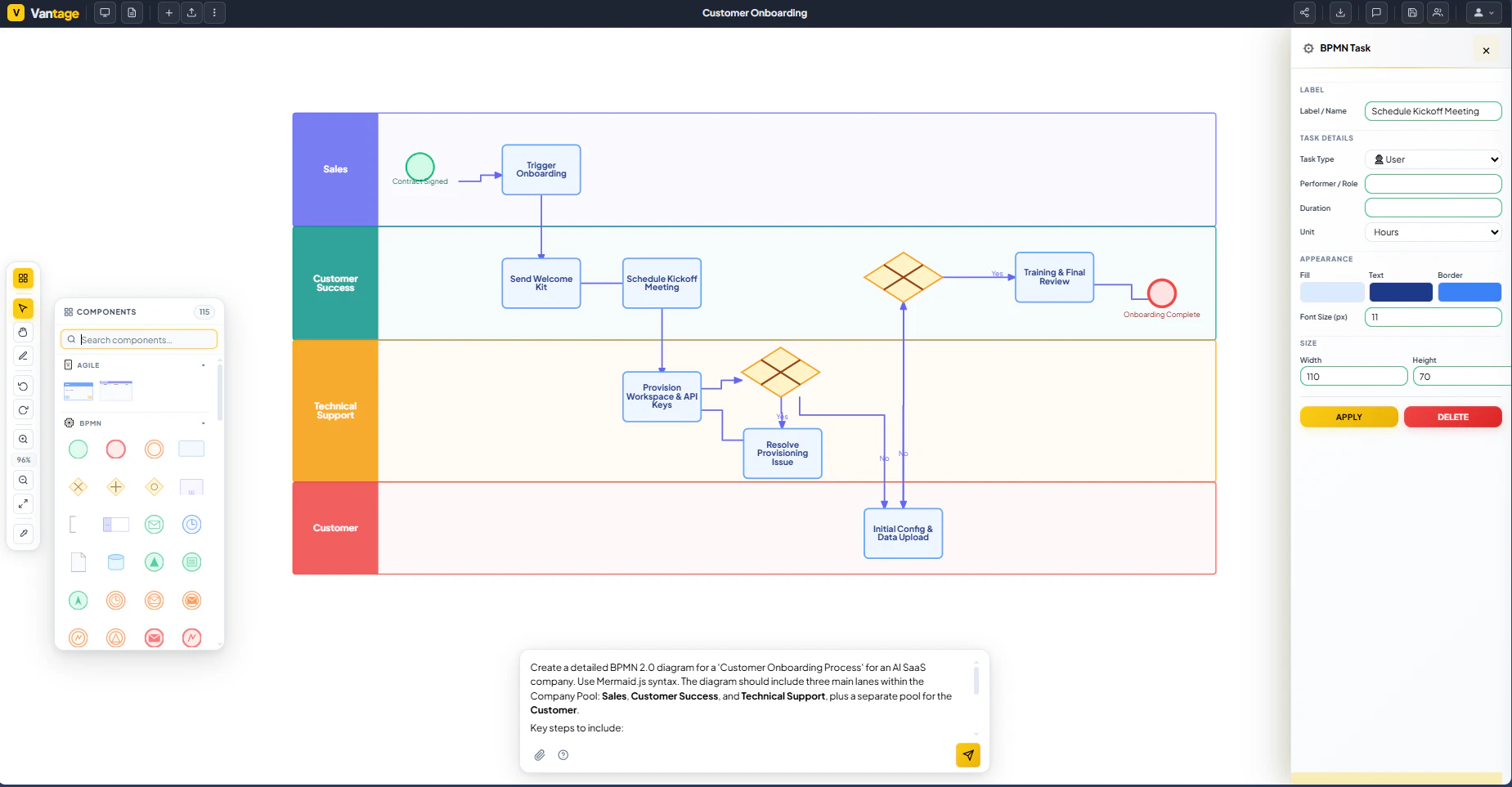Open the document icon in top bar
The image size is (1512, 787).
click(x=132, y=13)
